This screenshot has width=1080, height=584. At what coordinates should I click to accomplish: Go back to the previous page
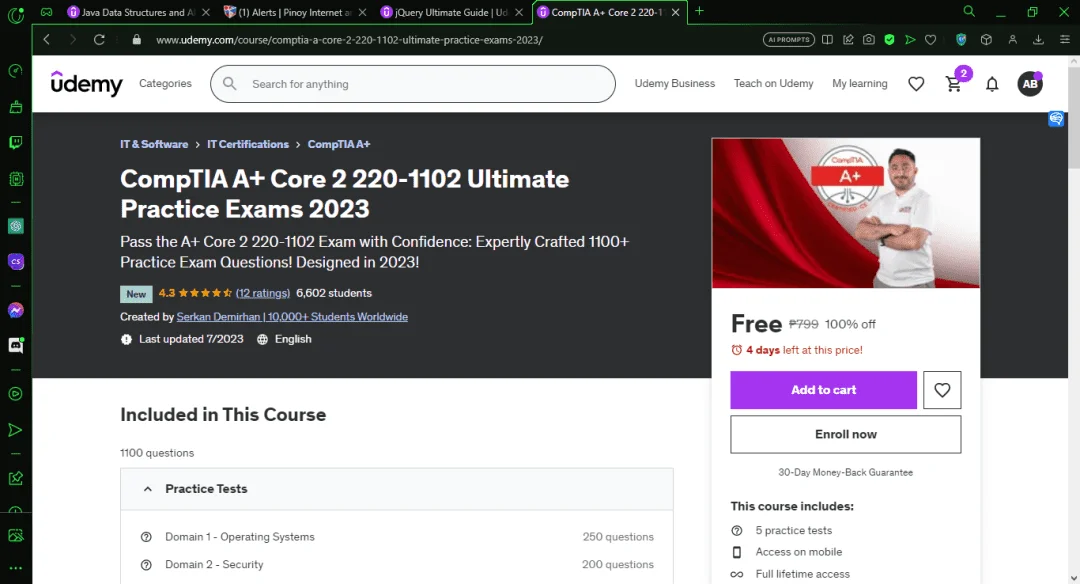[x=47, y=40]
